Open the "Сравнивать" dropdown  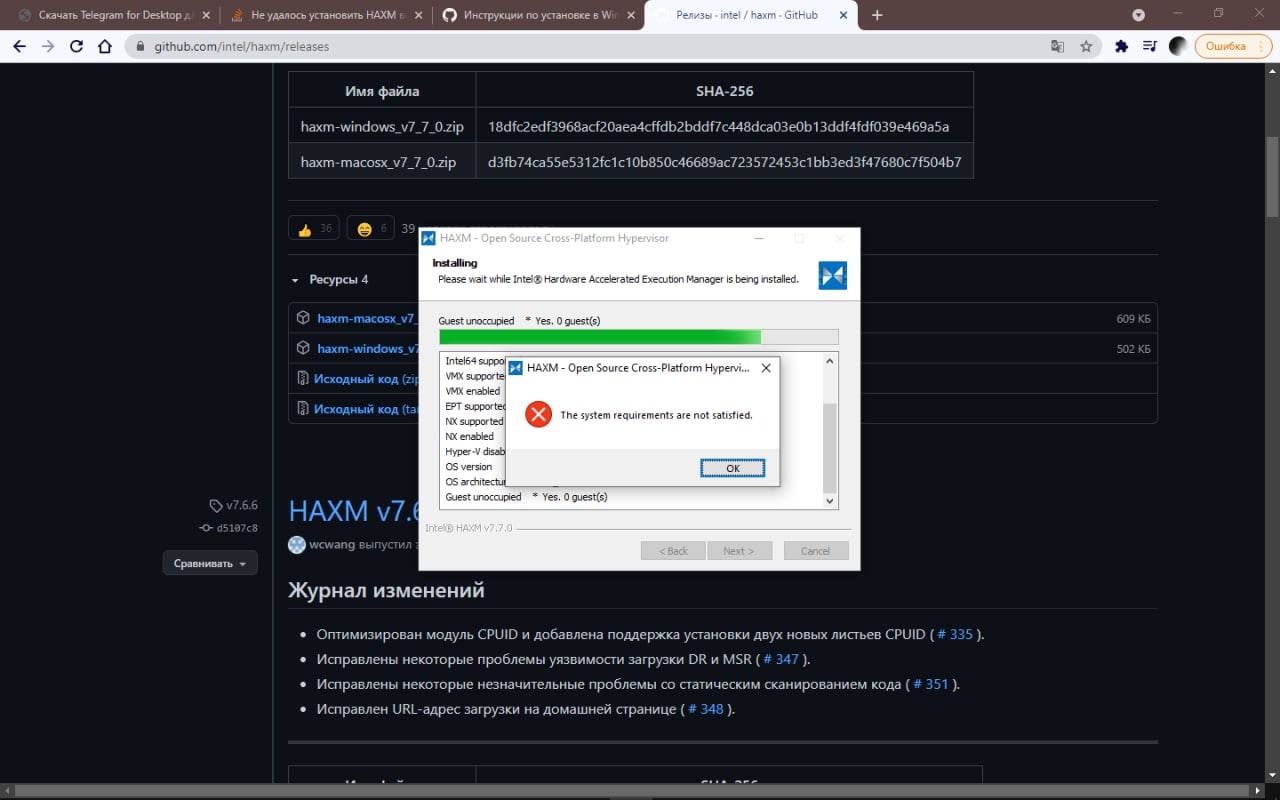click(x=210, y=563)
